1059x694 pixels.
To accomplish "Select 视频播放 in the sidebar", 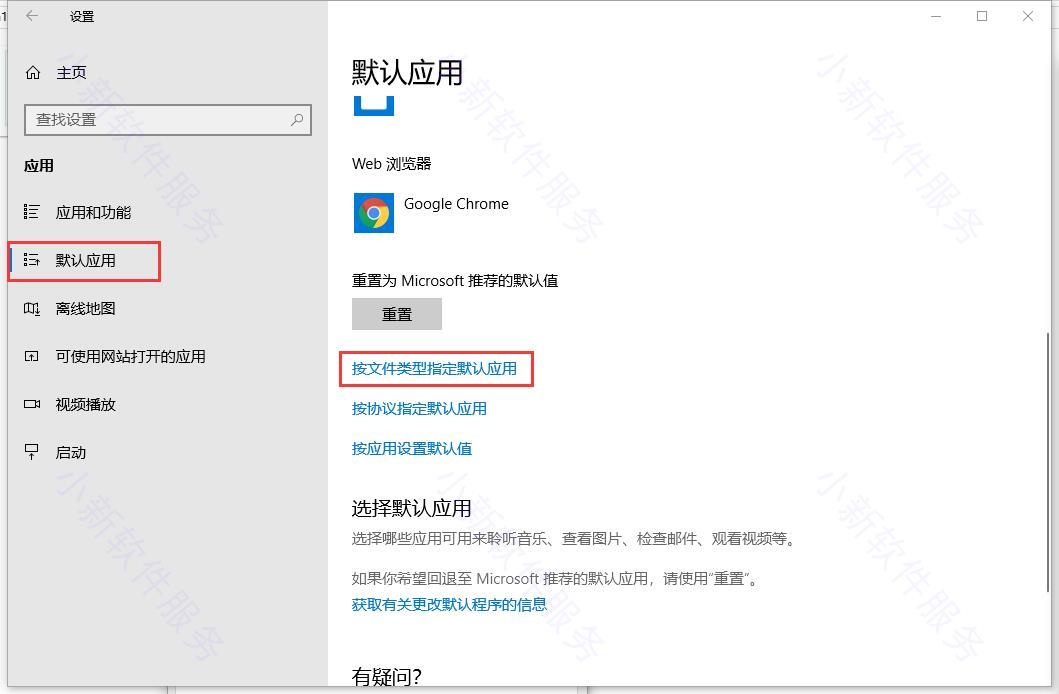I will [86, 404].
